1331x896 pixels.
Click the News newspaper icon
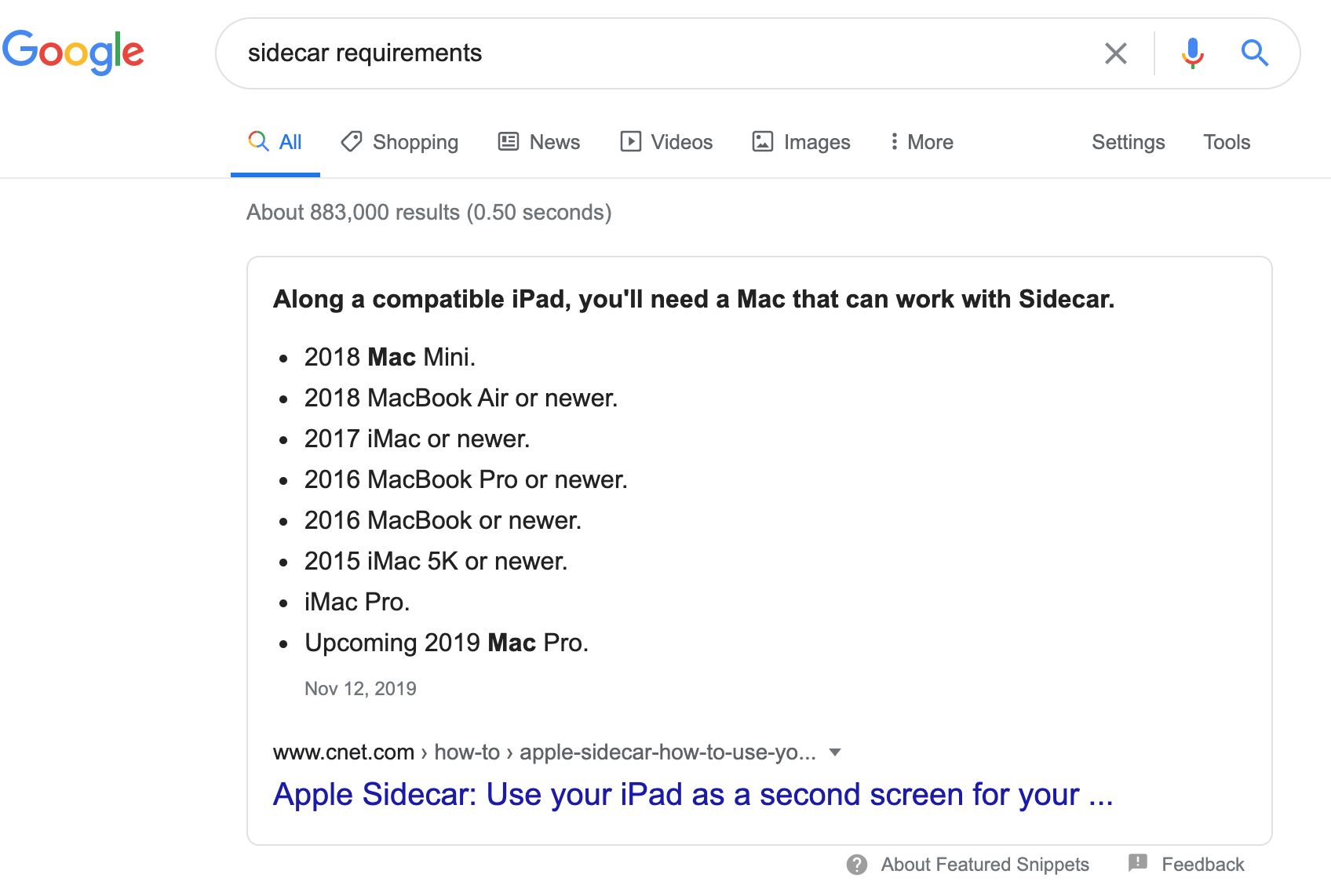pyautogui.click(x=509, y=141)
